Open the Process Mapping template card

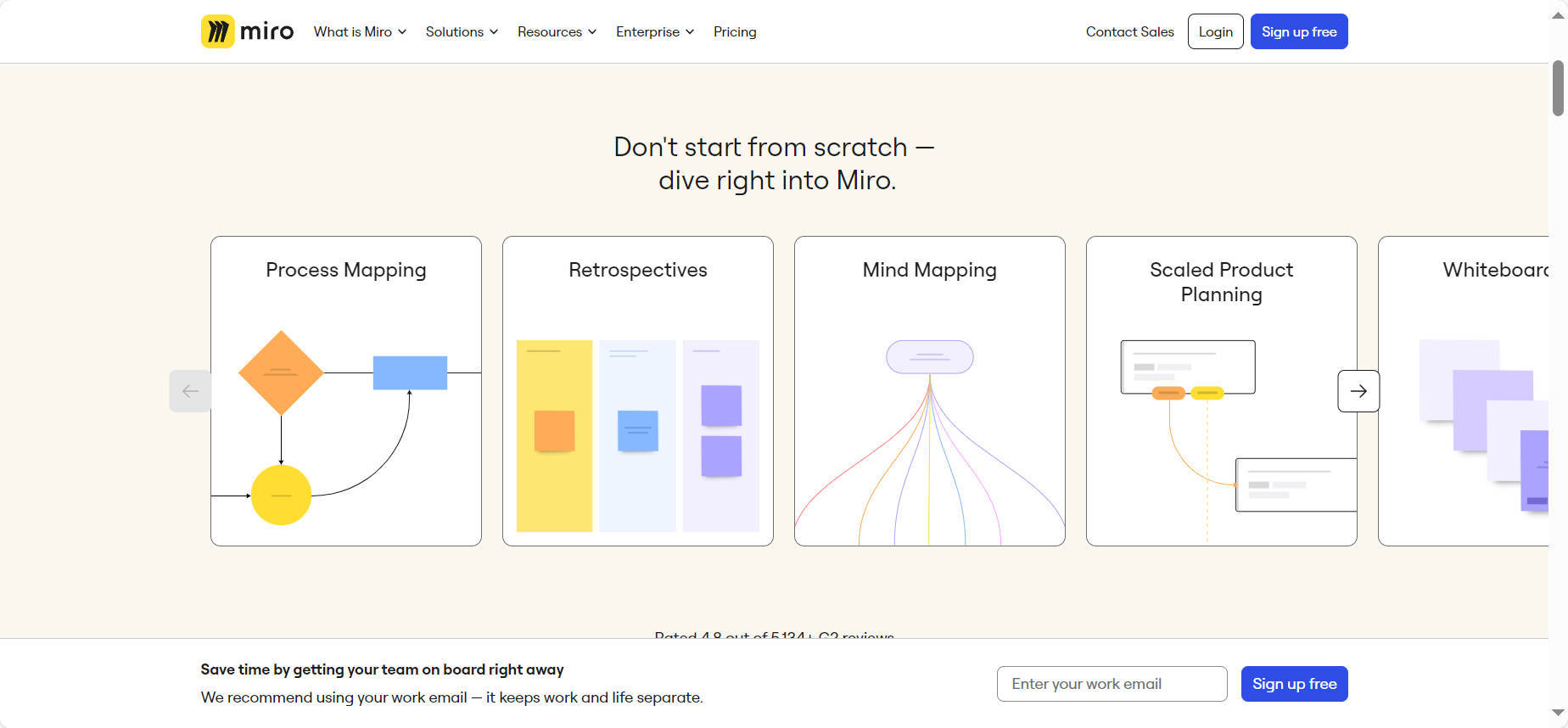(x=346, y=391)
